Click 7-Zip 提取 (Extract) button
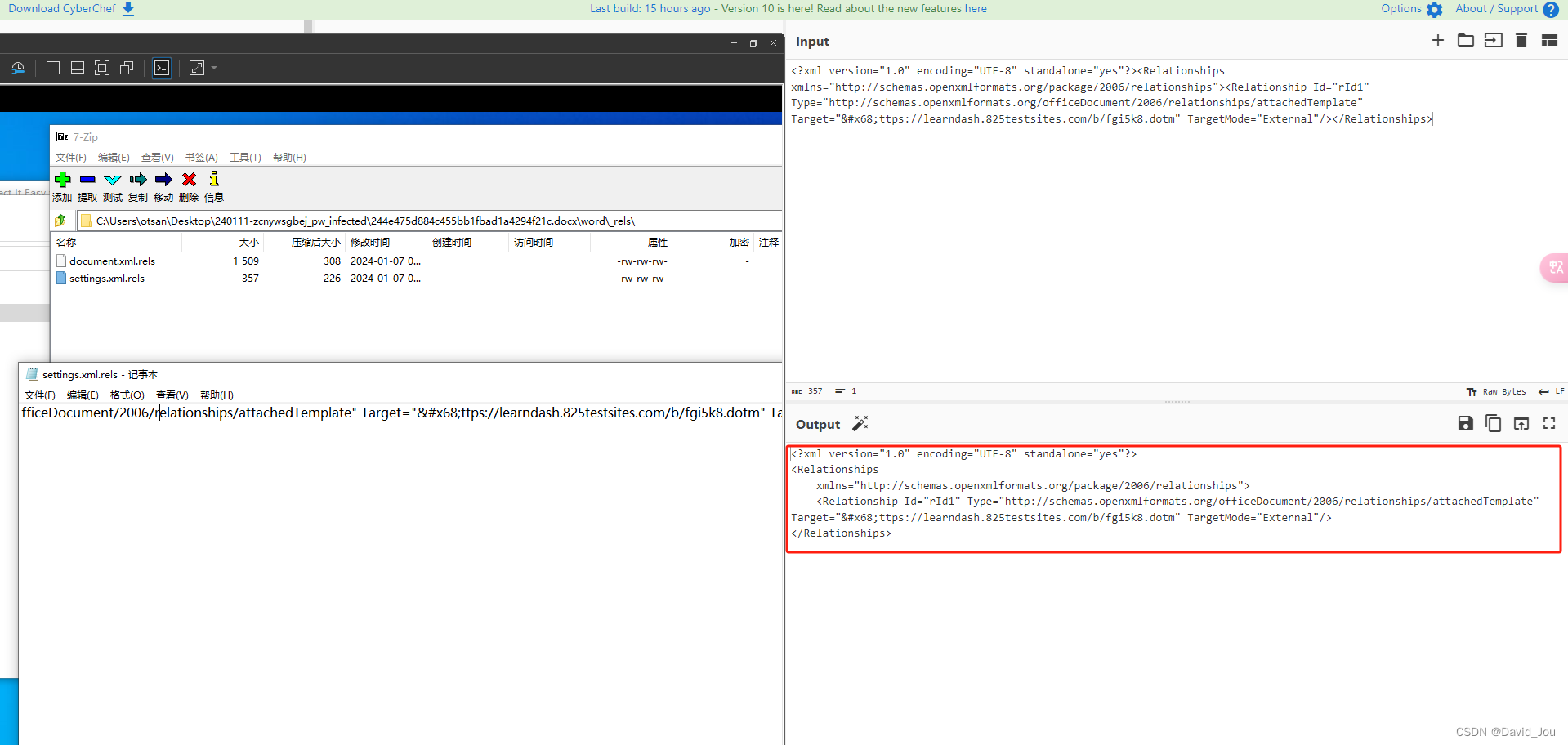The width and height of the screenshot is (1568, 745). coord(87,187)
